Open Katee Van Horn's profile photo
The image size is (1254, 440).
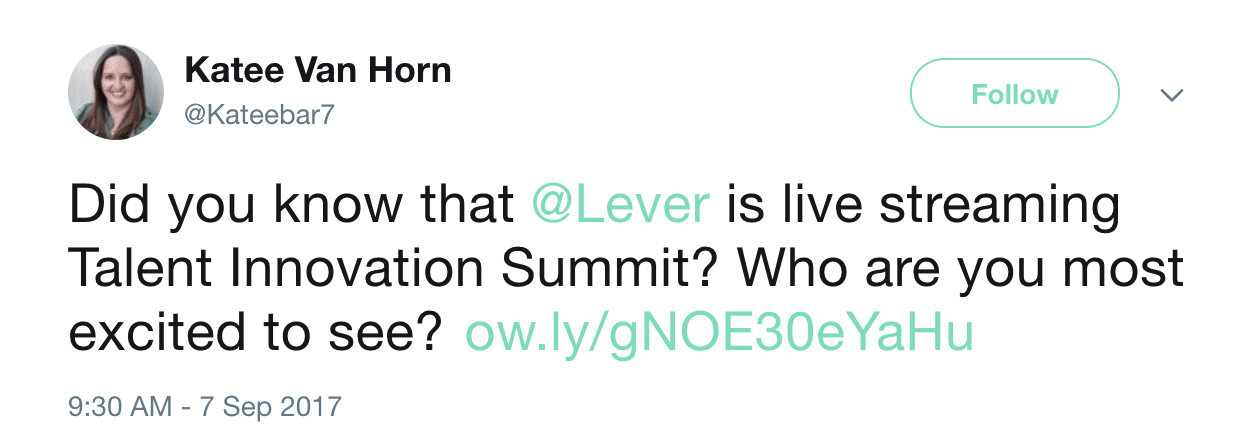pyautogui.click(x=115, y=93)
